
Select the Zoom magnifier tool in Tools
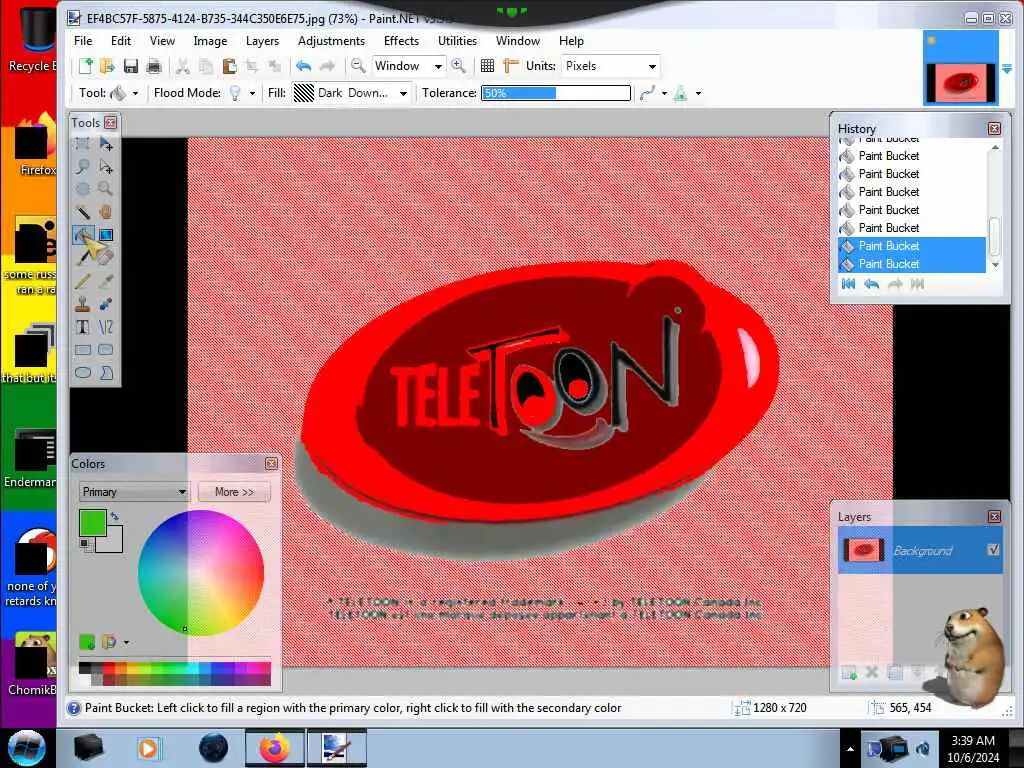pos(106,189)
